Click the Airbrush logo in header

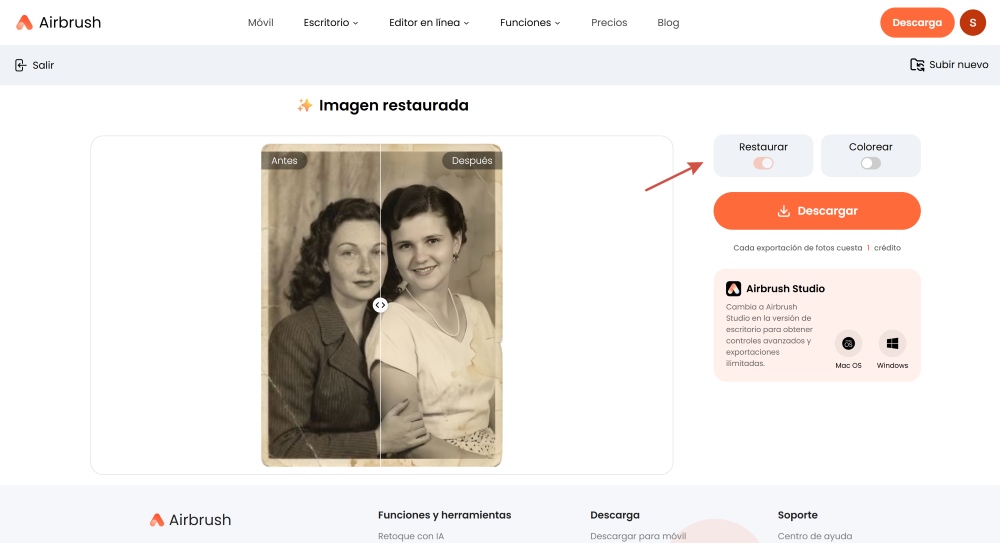pyautogui.click(x=59, y=22)
